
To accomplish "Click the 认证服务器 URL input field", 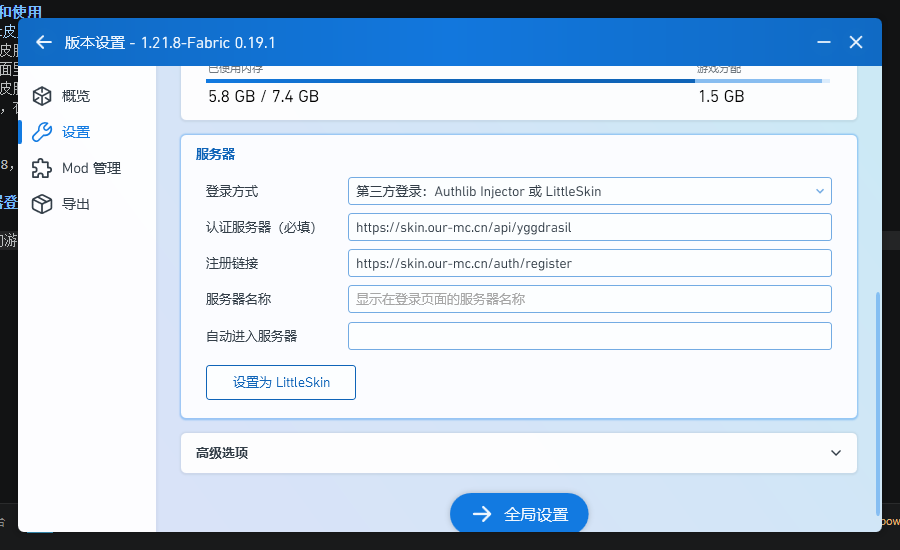I will [589, 227].
